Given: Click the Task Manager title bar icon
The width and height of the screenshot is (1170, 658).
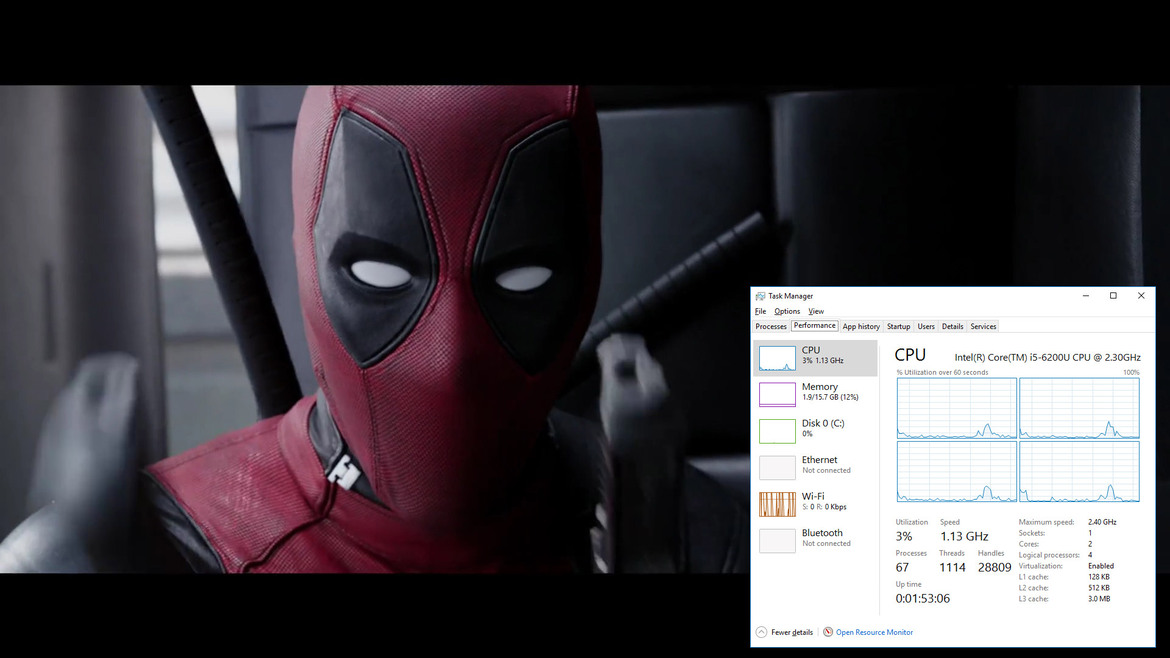Looking at the screenshot, I should (x=760, y=296).
